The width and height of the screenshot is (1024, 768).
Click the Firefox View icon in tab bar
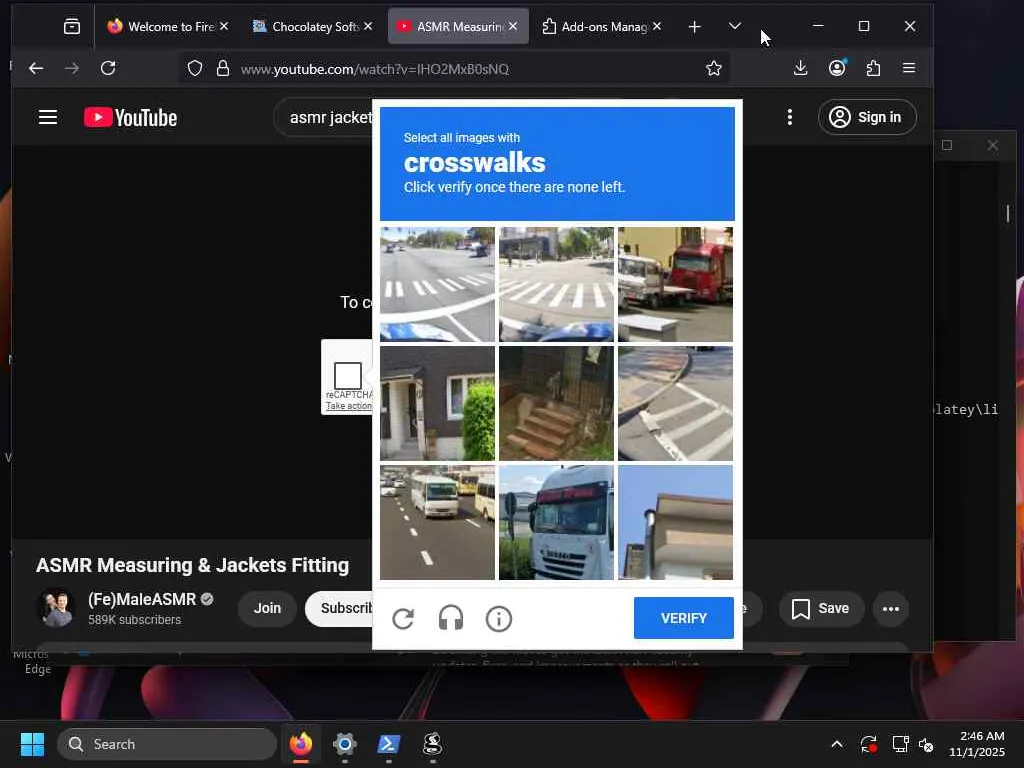click(x=72, y=26)
